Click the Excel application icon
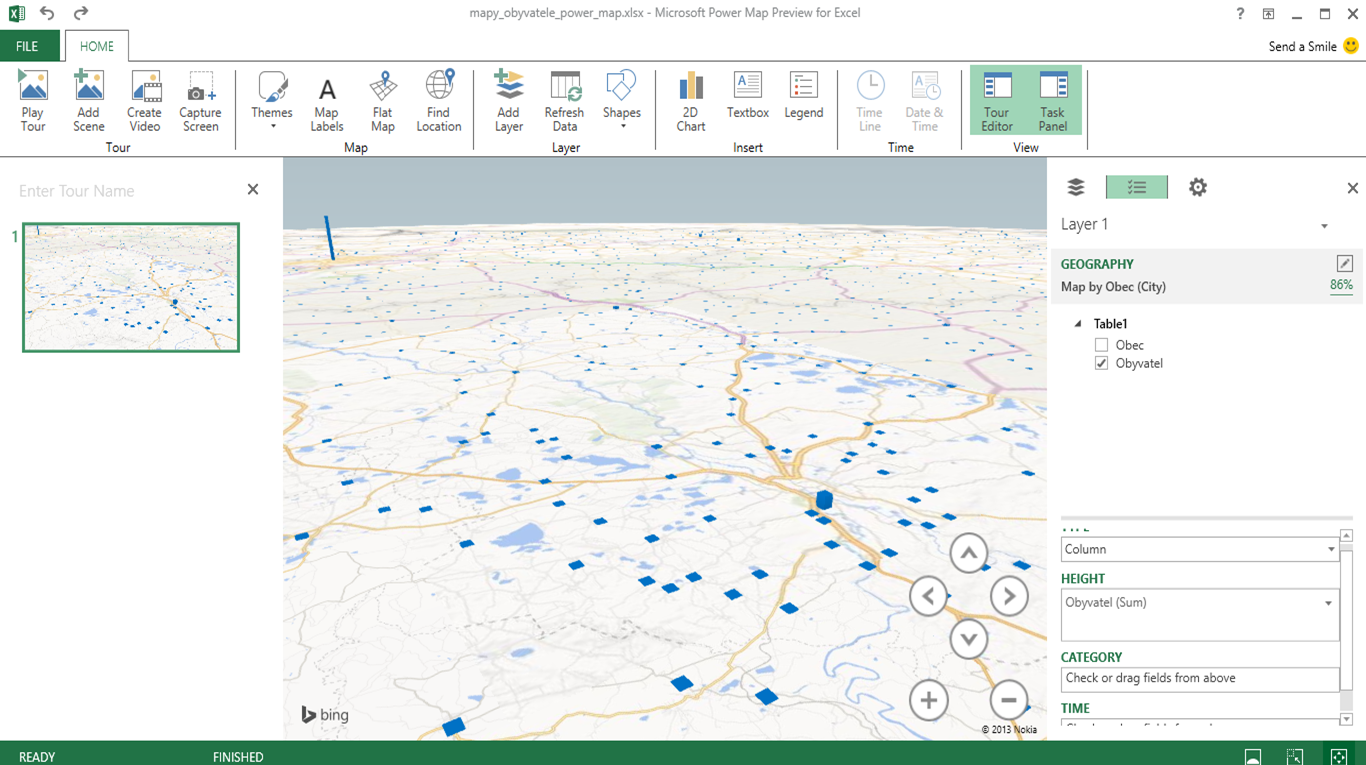Screen dimensions: 1366x765 tap(16, 13)
